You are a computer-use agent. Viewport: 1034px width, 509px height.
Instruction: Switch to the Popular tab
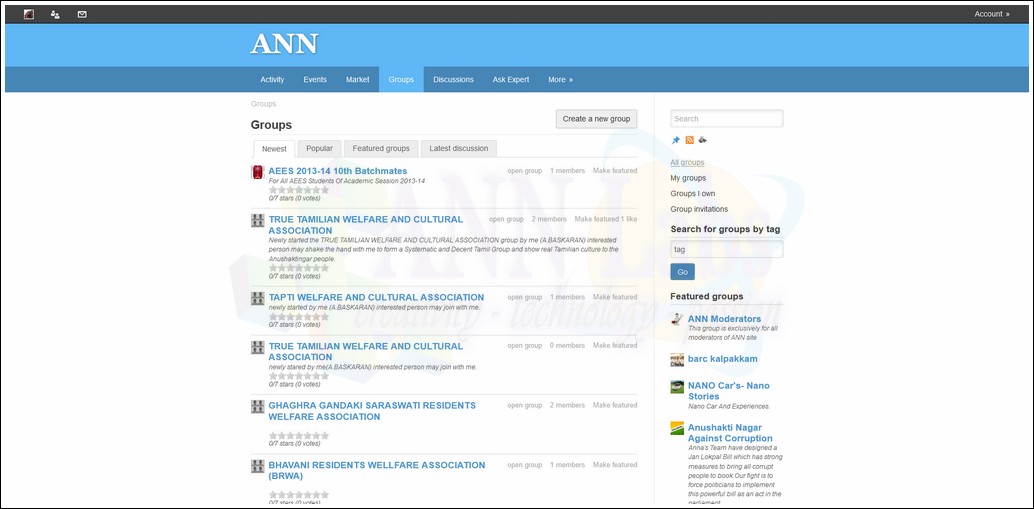[x=319, y=148]
